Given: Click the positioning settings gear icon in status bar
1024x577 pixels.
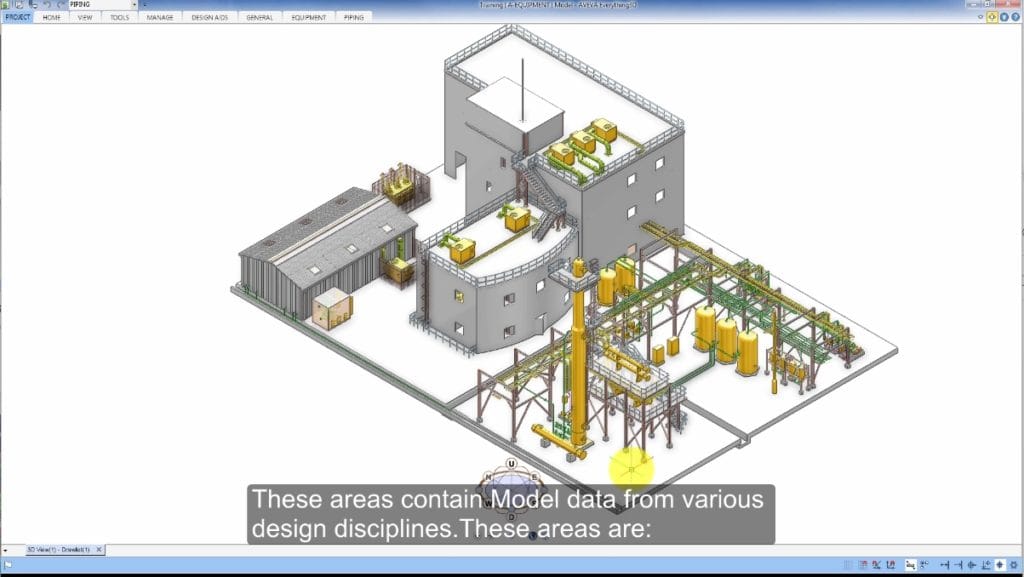Looking at the screenshot, I should (1012, 563).
